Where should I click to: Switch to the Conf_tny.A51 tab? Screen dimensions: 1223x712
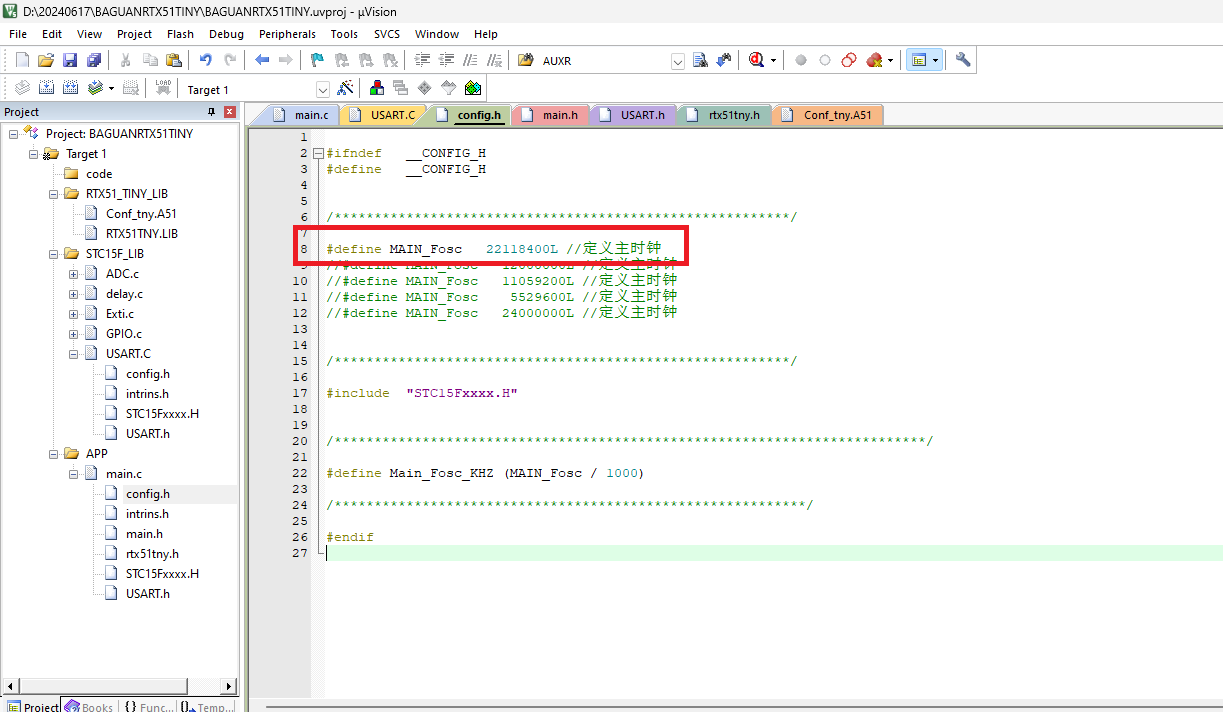point(827,115)
